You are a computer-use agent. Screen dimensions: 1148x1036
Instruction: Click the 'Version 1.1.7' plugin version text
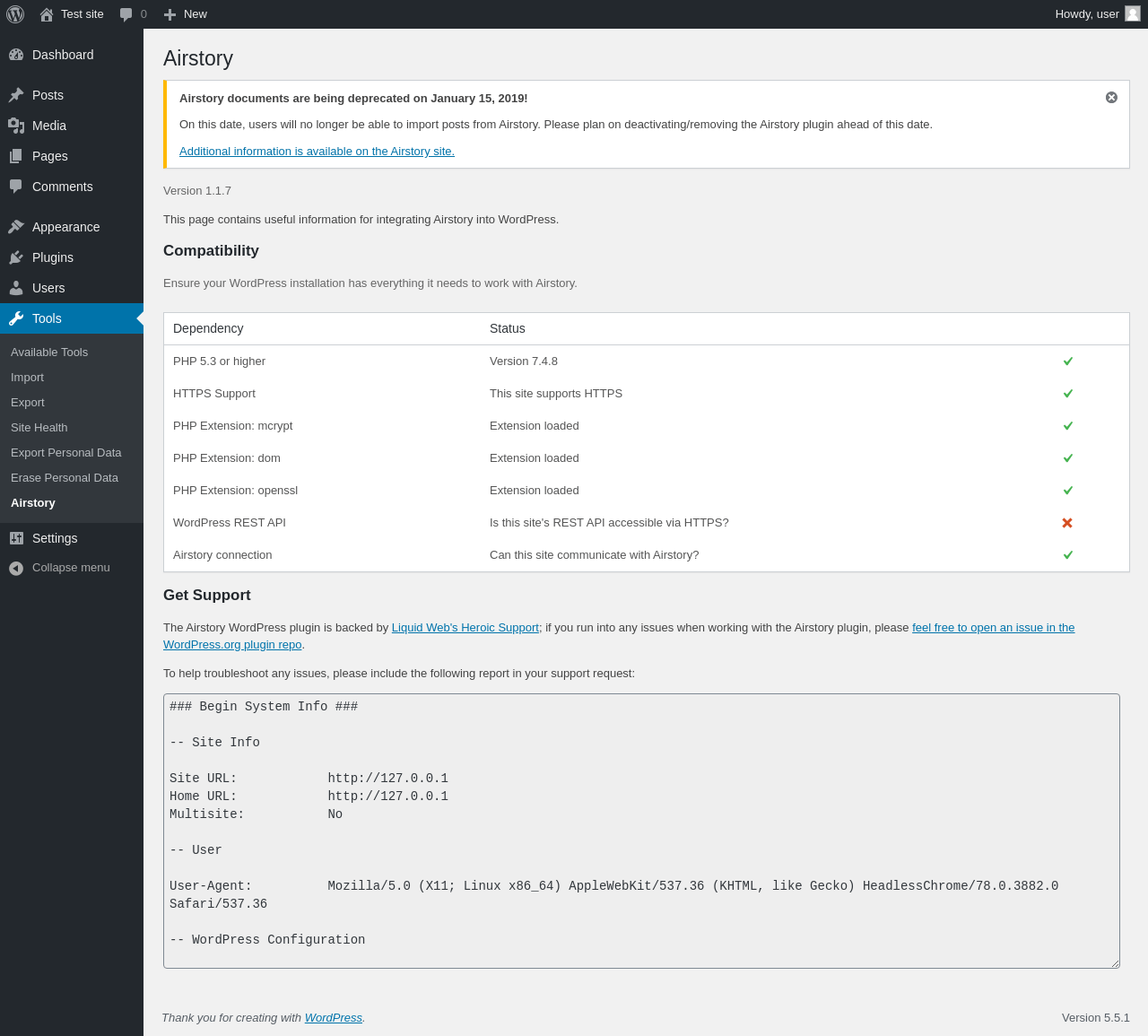[x=197, y=191]
